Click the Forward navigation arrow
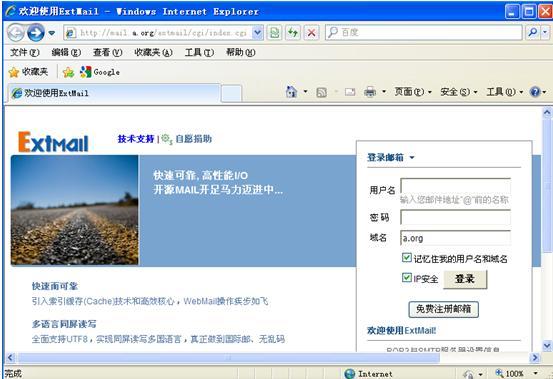 click(x=36, y=33)
